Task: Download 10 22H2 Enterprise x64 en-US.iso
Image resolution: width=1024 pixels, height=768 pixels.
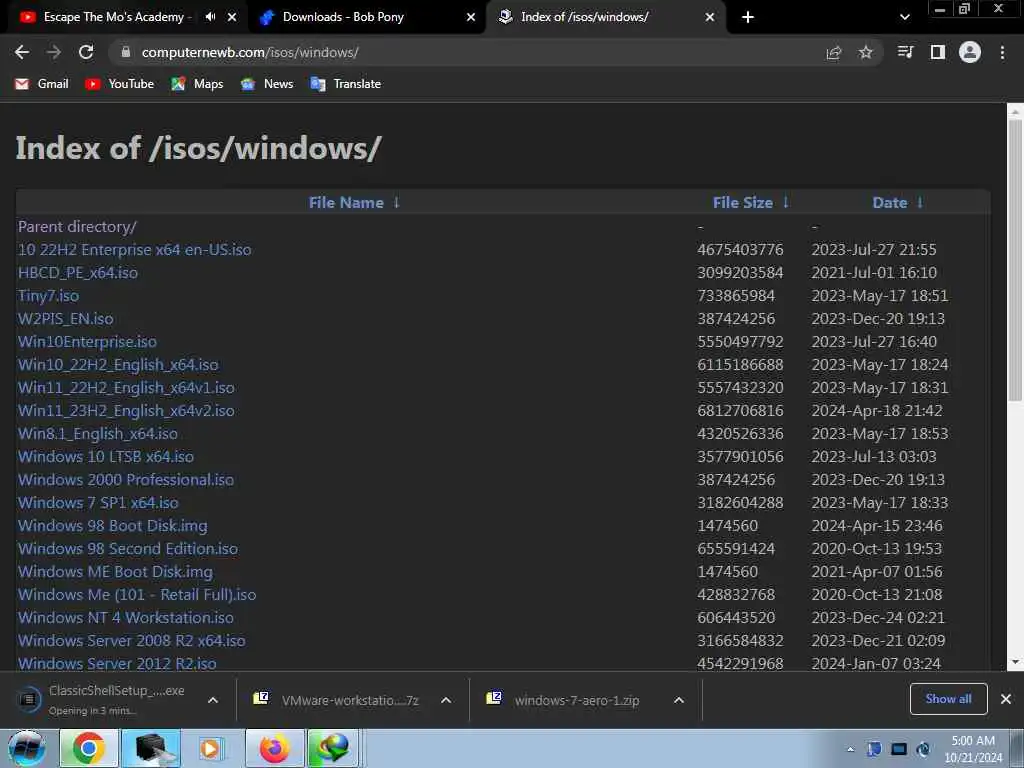Action: (x=135, y=249)
